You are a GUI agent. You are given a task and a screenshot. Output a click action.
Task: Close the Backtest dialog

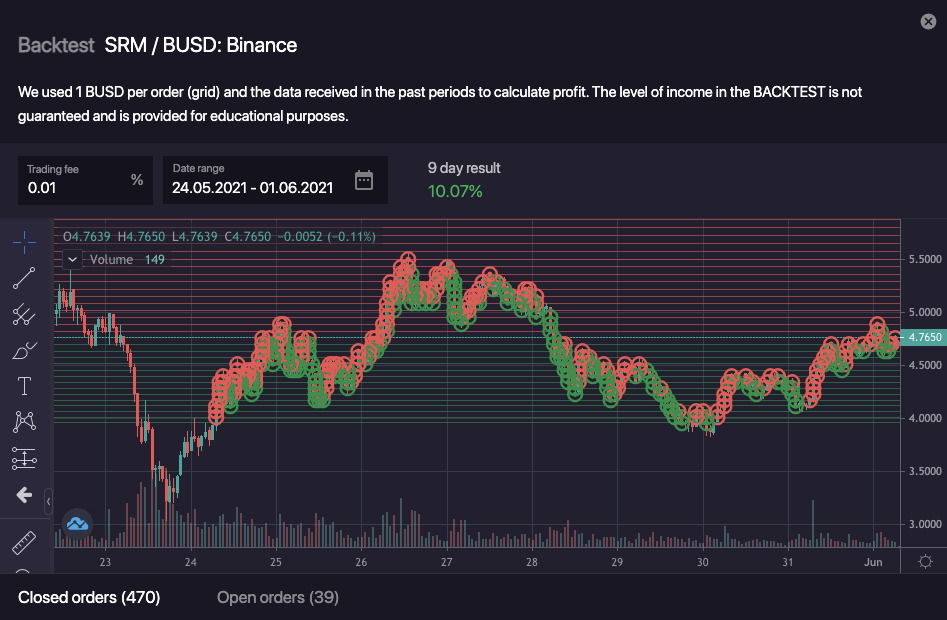[x=927, y=22]
